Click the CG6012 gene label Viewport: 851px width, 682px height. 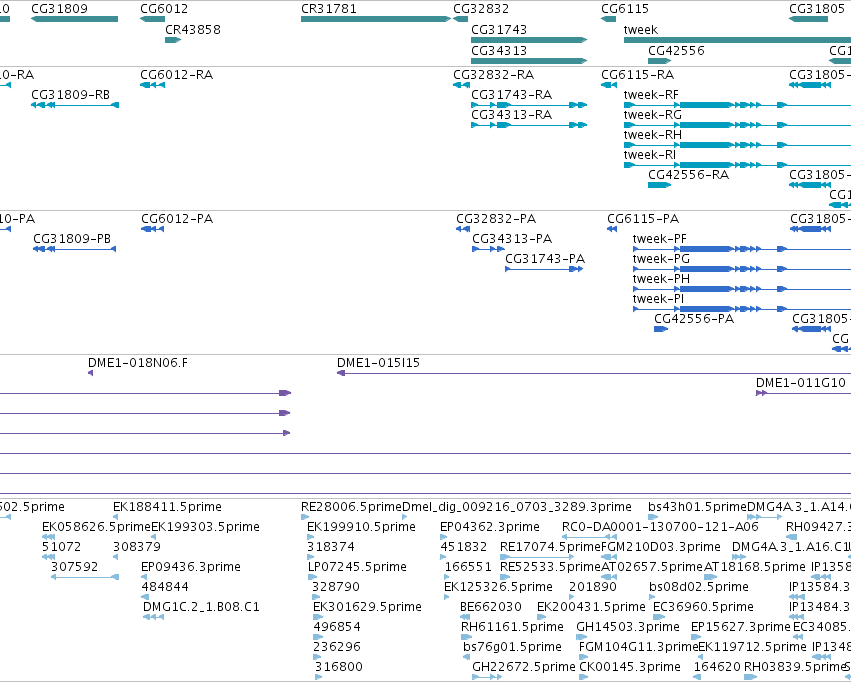coord(164,9)
